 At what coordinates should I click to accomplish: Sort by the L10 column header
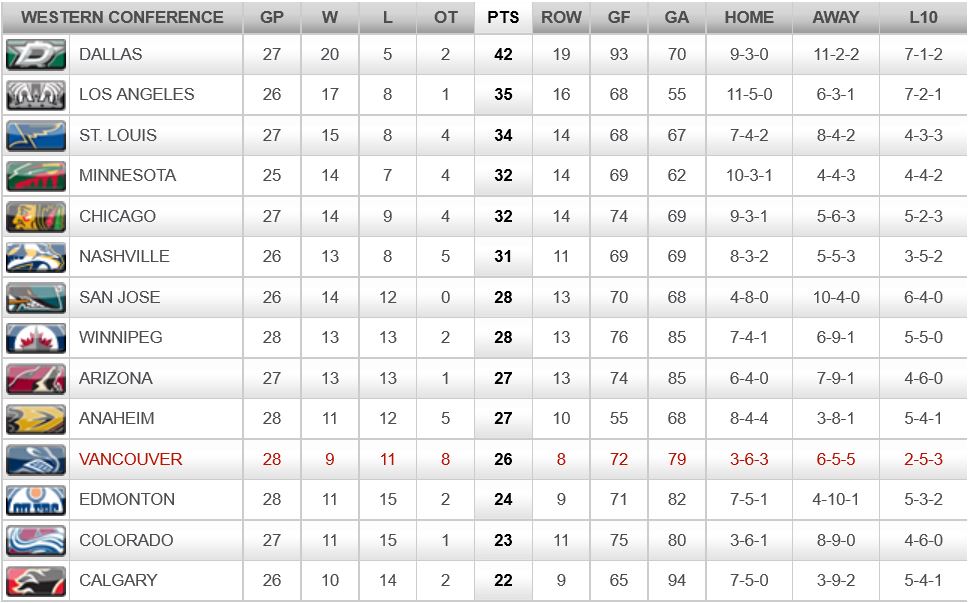(923, 17)
